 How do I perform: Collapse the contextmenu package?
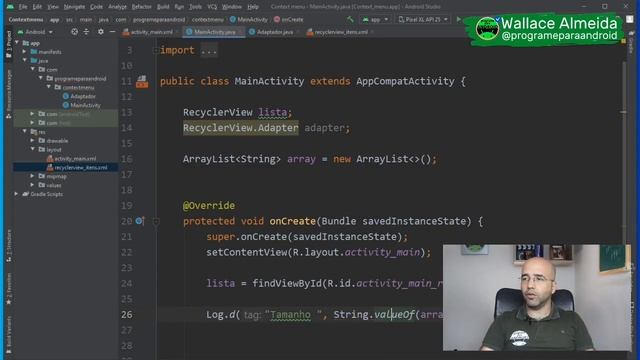pos(49,87)
